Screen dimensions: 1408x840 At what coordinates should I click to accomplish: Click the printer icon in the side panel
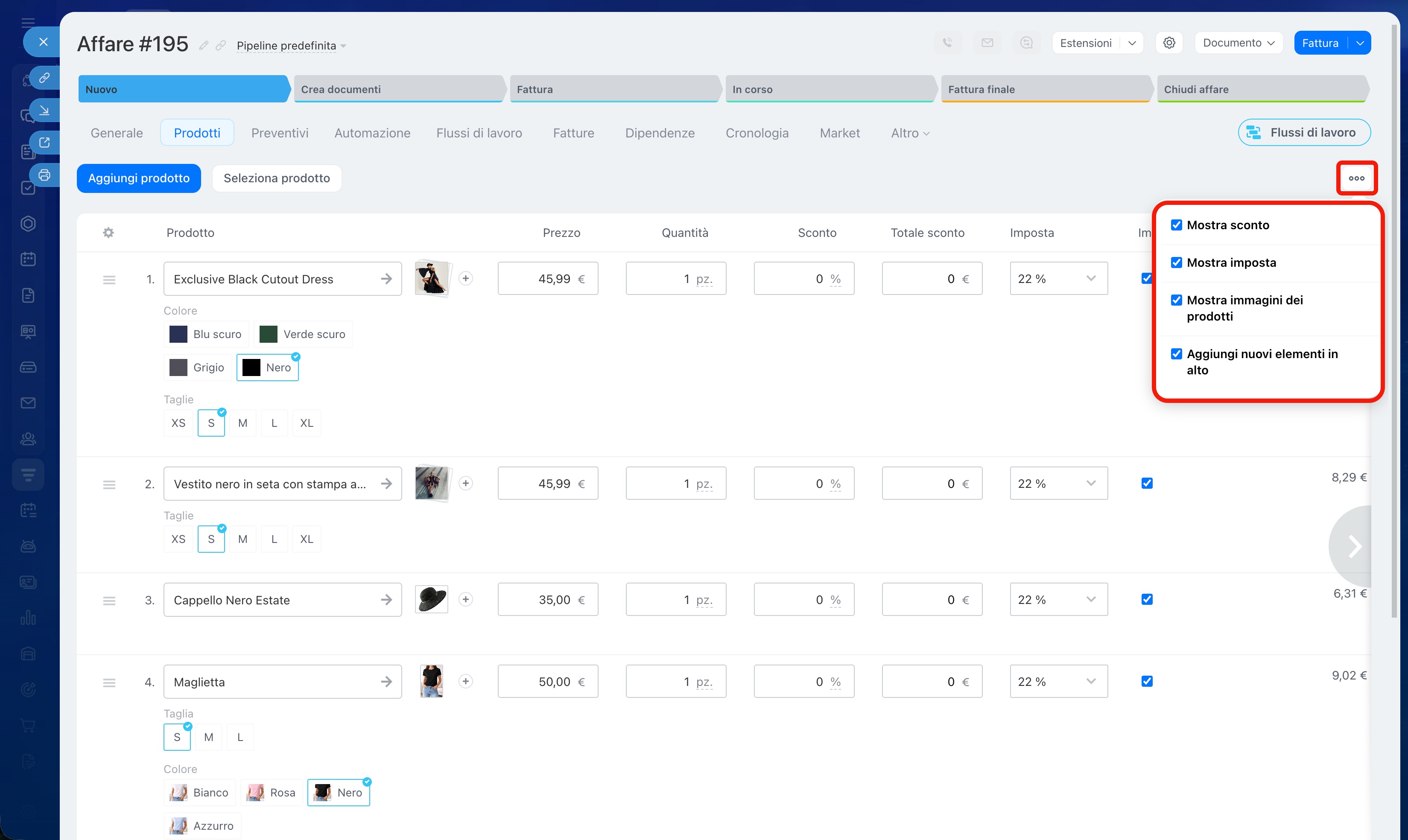tap(45, 175)
